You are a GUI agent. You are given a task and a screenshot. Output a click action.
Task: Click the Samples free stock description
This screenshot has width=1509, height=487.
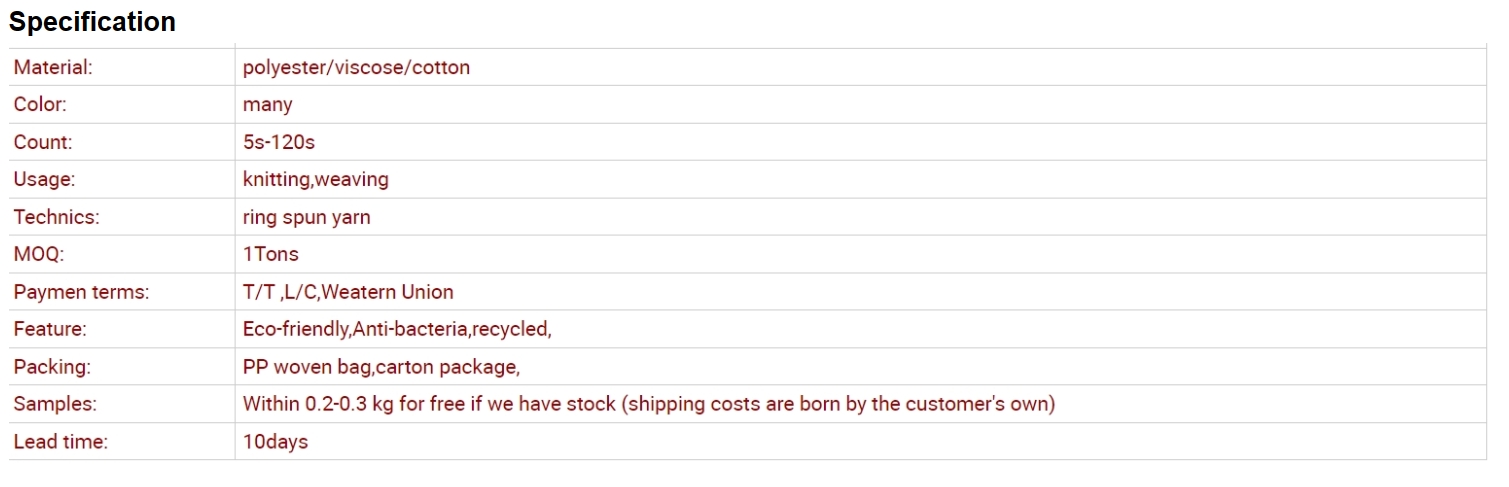coord(649,404)
